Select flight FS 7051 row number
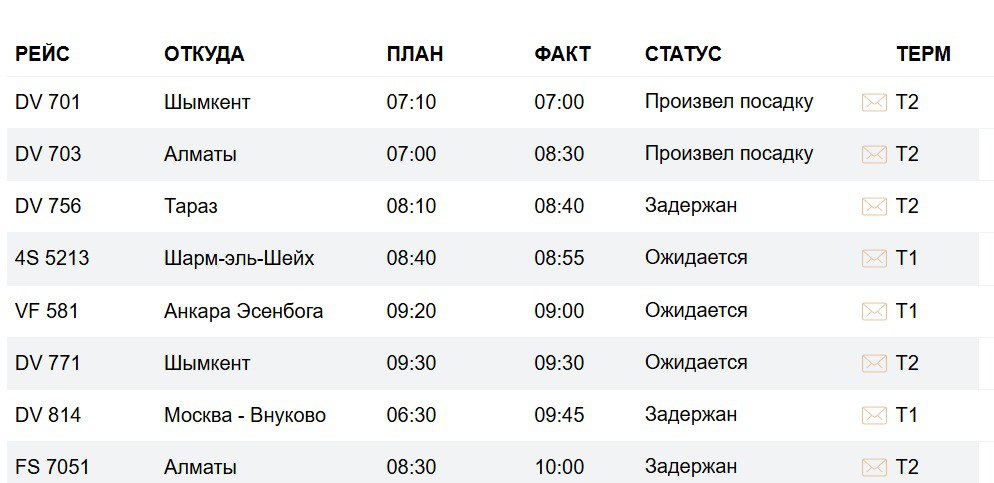Image resolution: width=994 pixels, height=483 pixels. pyautogui.click(x=51, y=467)
